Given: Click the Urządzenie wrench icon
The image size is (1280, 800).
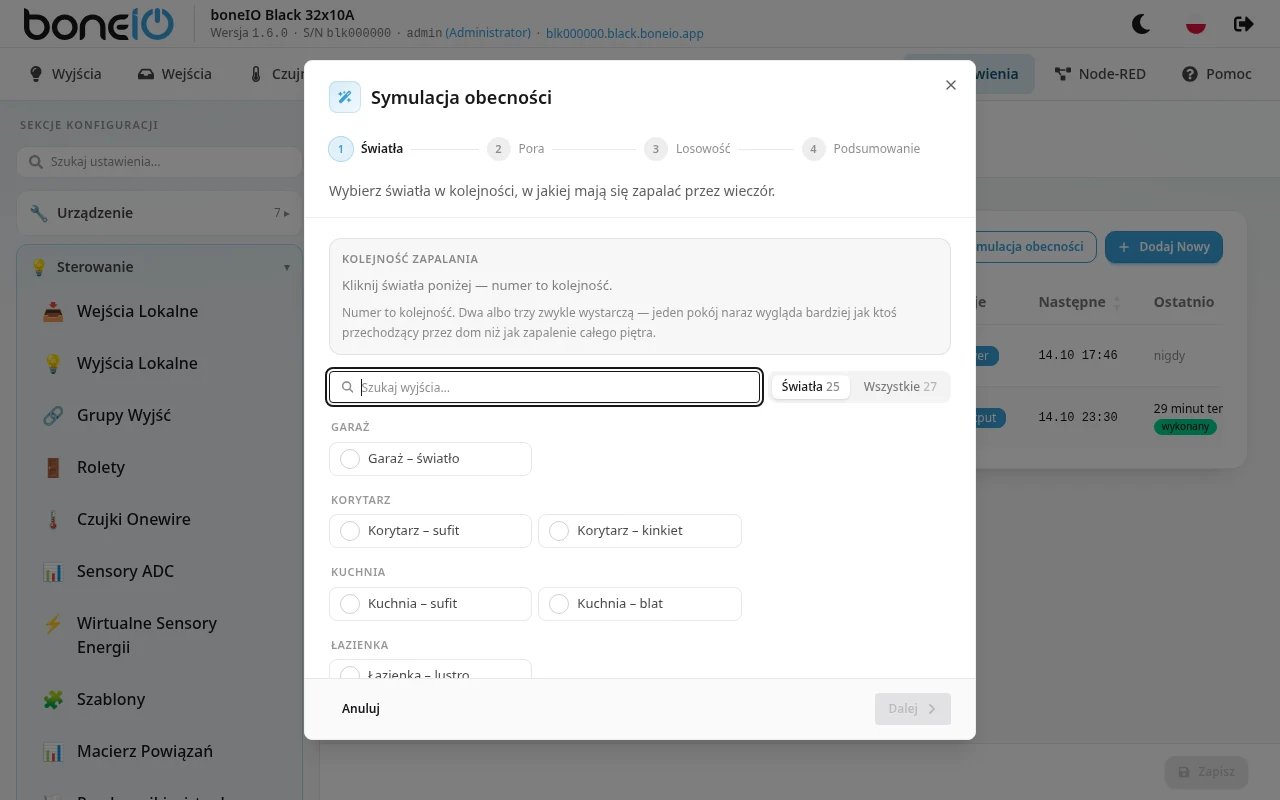Looking at the screenshot, I should click(x=39, y=213).
